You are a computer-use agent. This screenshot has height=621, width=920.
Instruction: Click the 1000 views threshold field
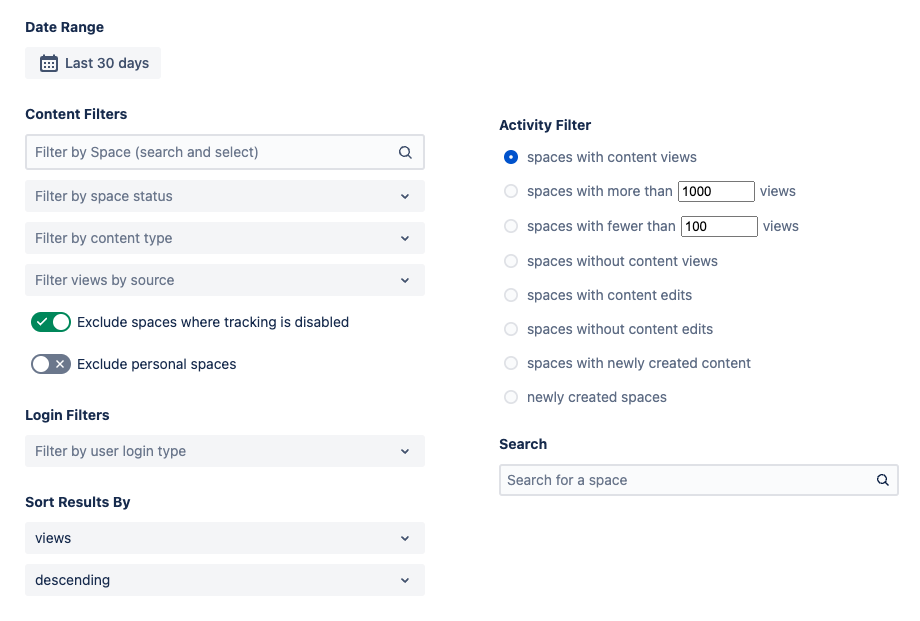[x=716, y=191]
